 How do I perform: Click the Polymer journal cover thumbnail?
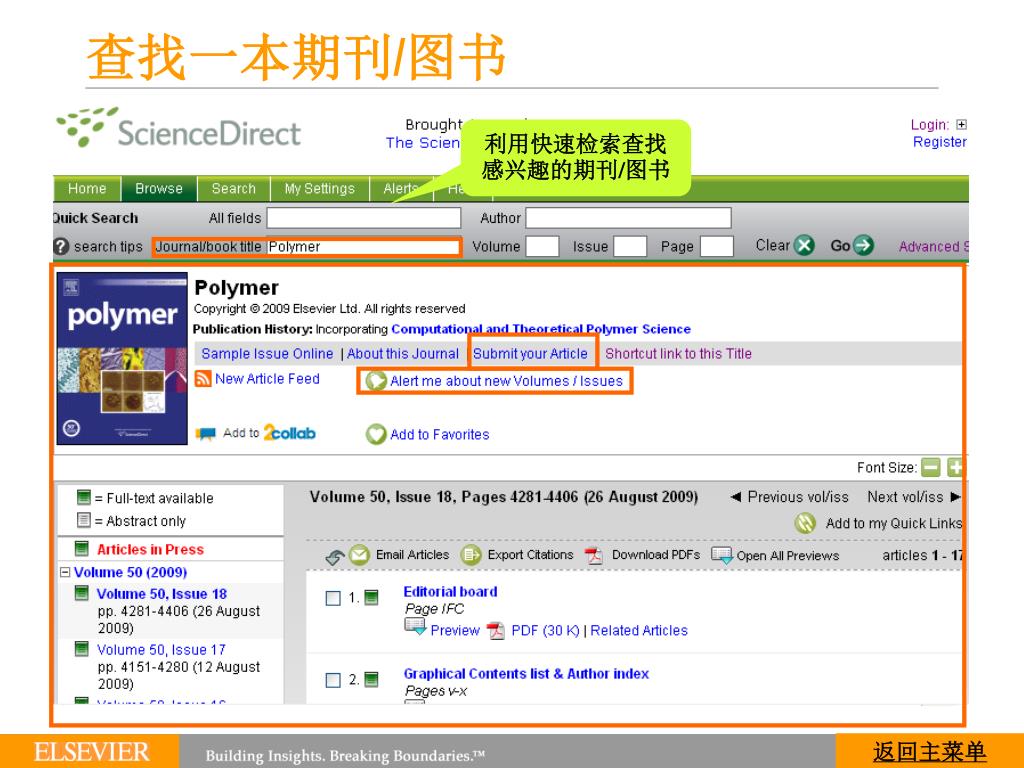pos(122,359)
